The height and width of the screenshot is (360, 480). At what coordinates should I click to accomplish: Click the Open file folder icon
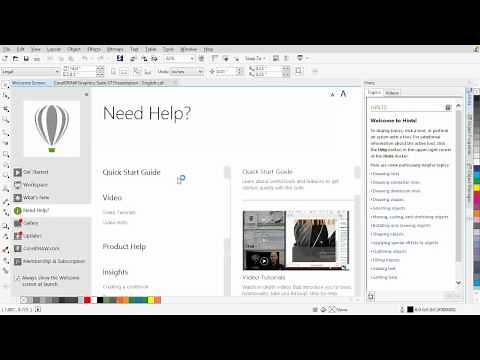click(x=16, y=59)
